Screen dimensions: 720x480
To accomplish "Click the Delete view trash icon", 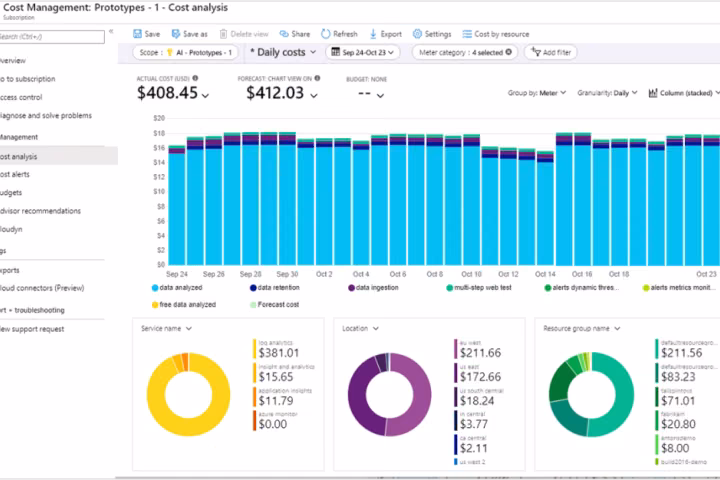I will (223, 34).
